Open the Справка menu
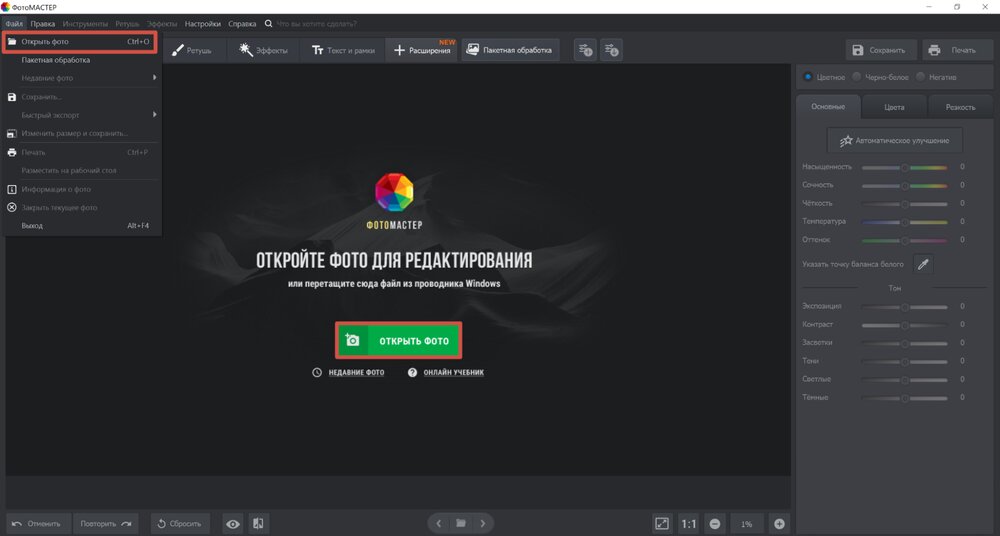This screenshot has height=536, width=1000. [x=242, y=24]
